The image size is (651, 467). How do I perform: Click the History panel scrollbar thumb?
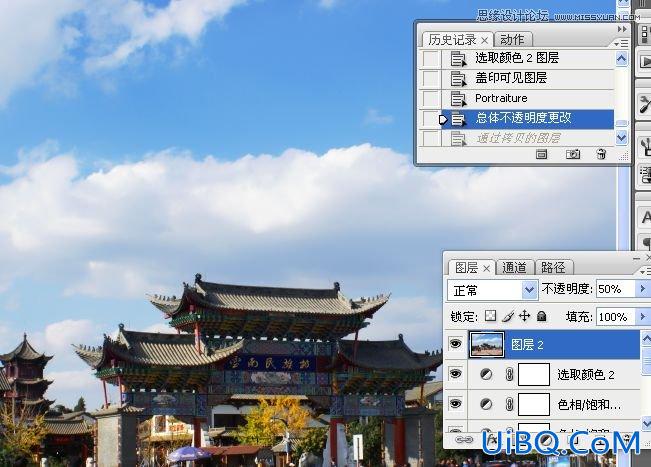(x=621, y=123)
